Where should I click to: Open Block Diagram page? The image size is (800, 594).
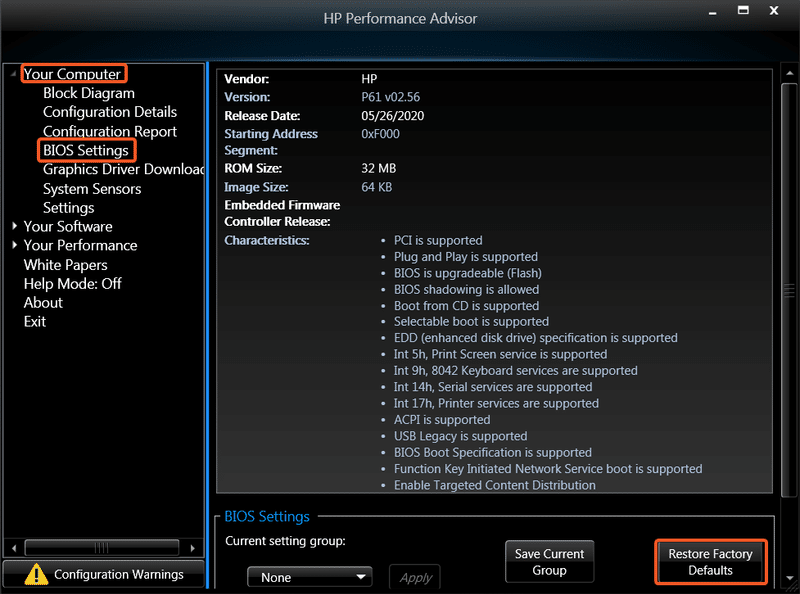pos(89,93)
